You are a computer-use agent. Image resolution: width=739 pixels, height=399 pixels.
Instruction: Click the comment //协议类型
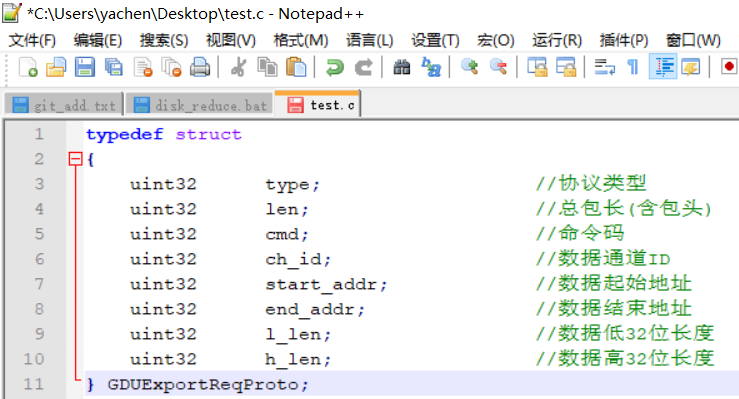point(591,183)
